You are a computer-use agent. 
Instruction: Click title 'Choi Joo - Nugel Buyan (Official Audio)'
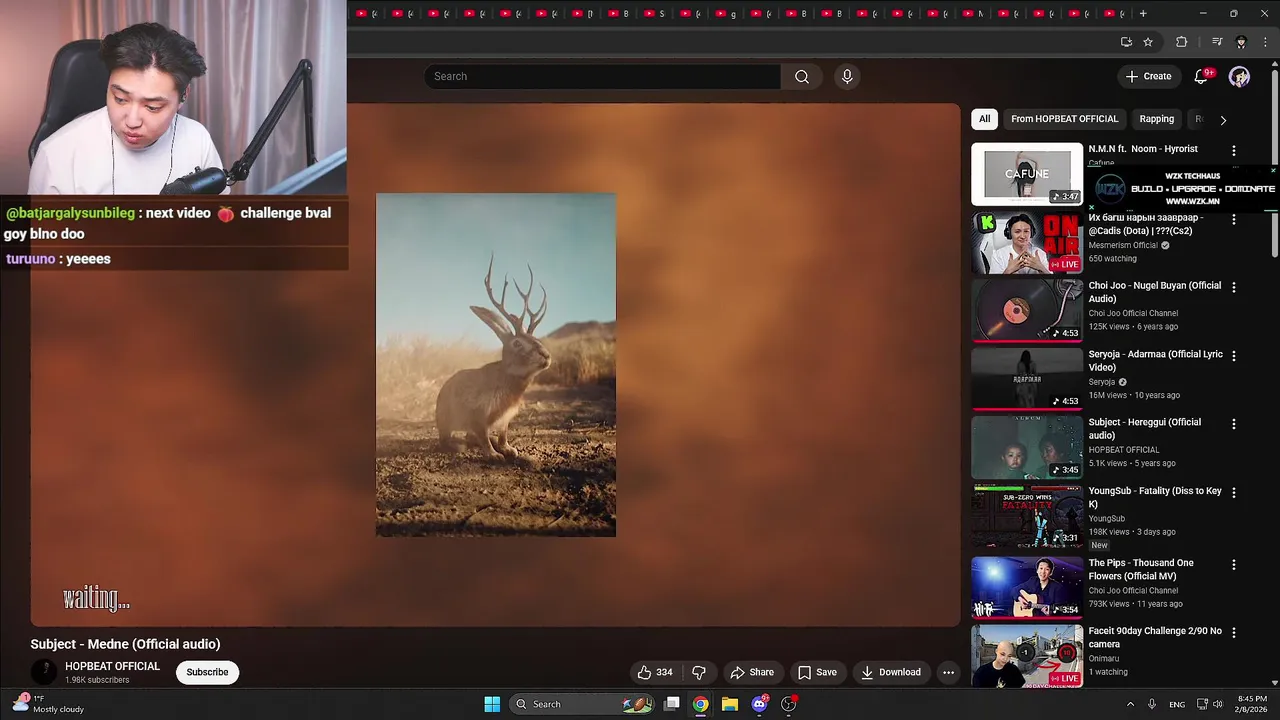click(x=1154, y=292)
